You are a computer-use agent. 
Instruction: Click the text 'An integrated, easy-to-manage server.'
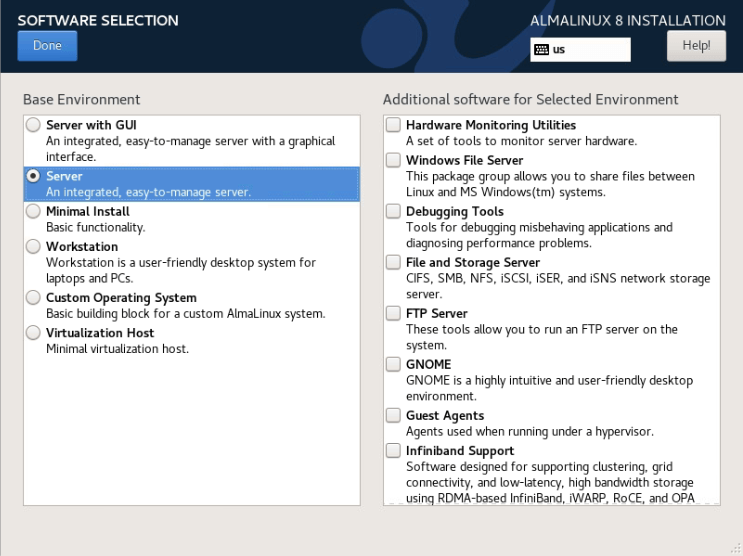(x=148, y=192)
